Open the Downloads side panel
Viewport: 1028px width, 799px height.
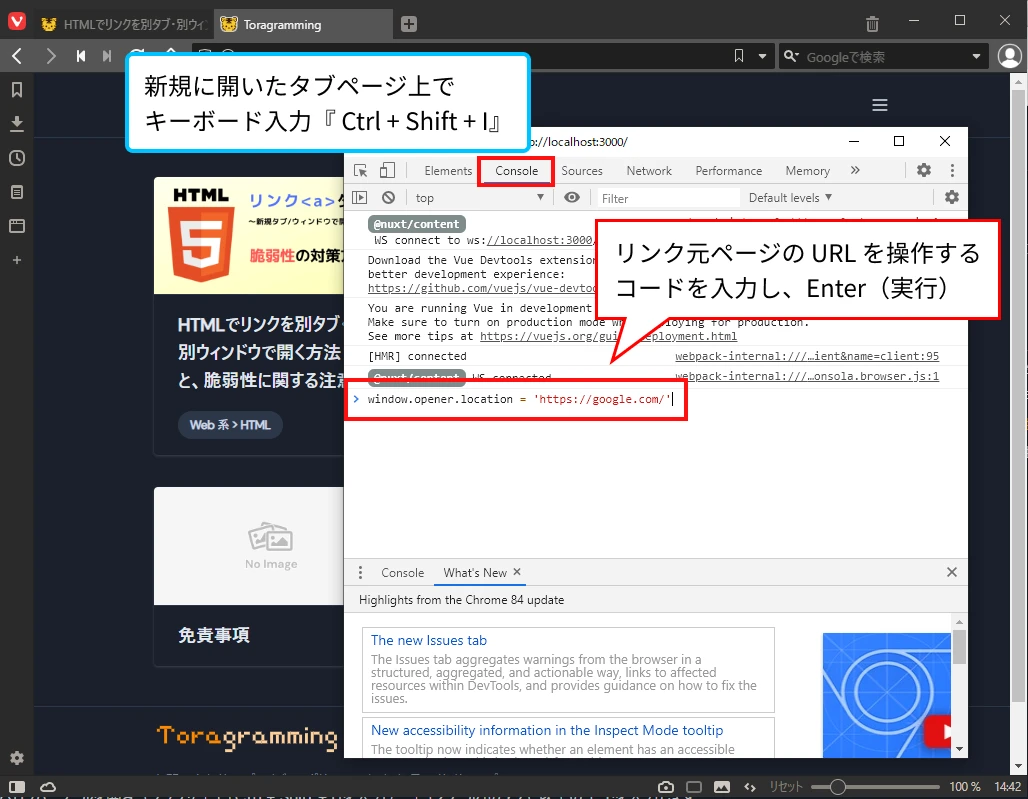(17, 124)
